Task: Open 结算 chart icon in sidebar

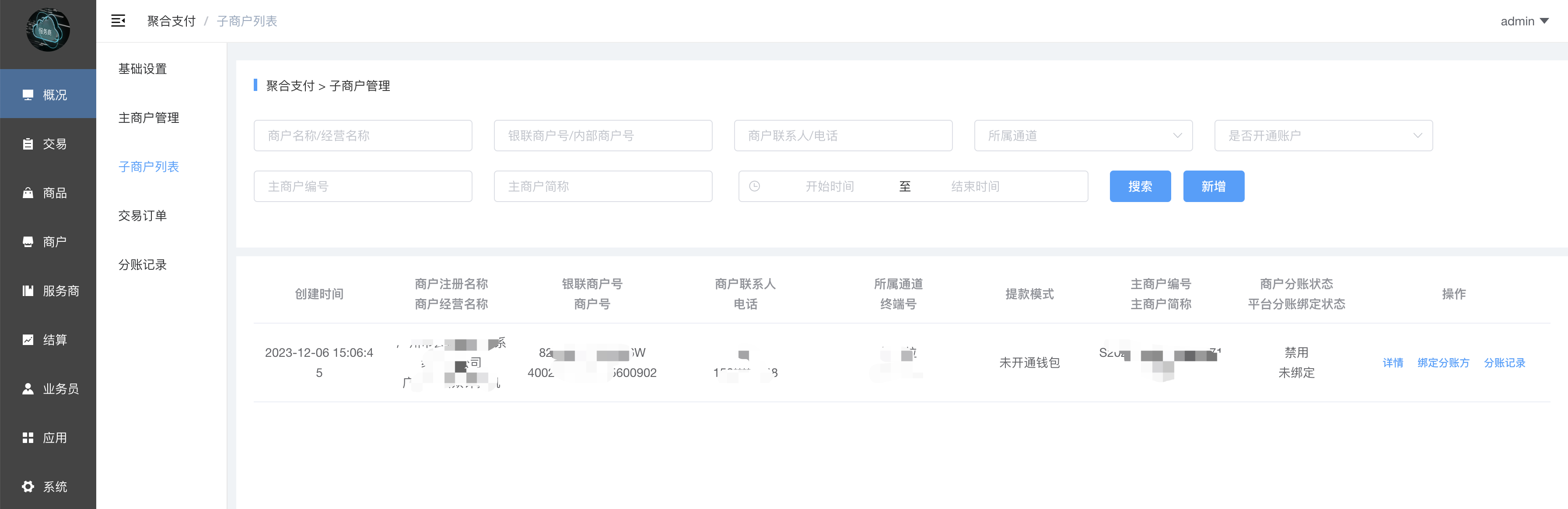Action: (x=28, y=340)
